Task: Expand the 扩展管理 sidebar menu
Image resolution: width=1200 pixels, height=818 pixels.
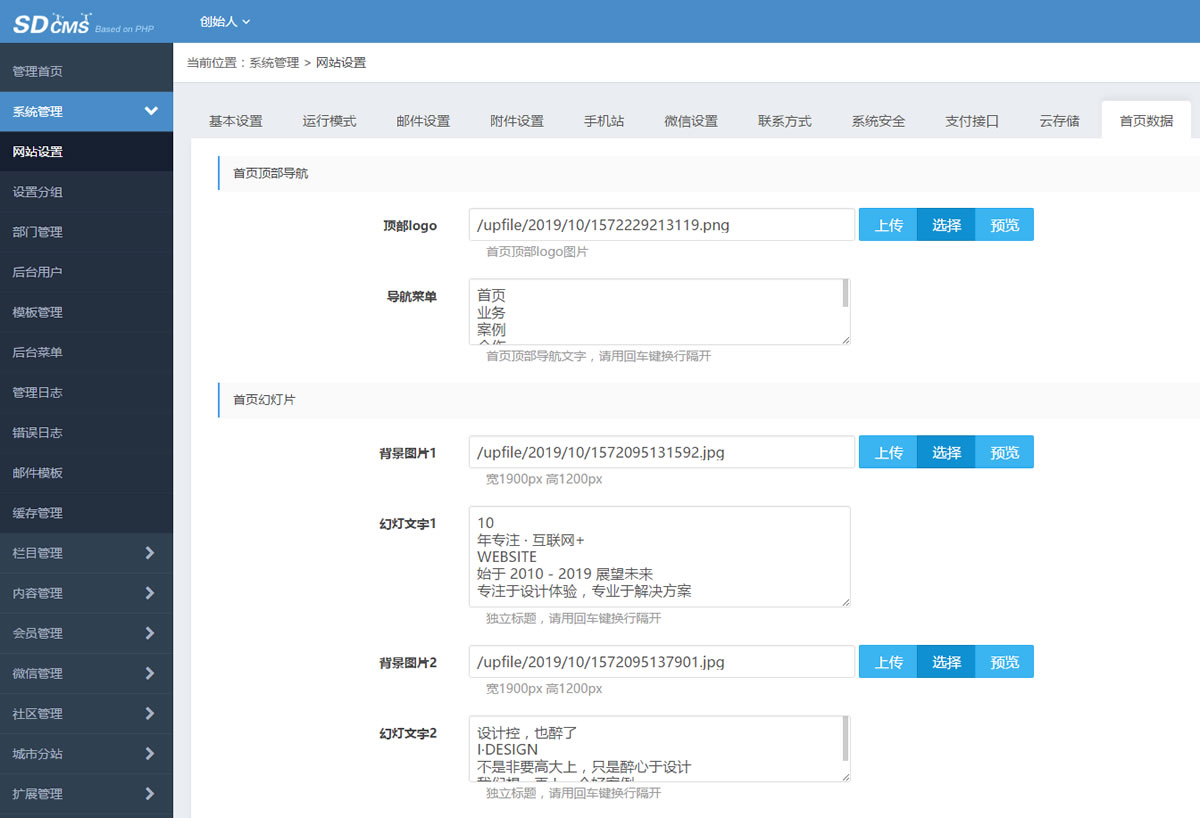Action: tap(86, 793)
